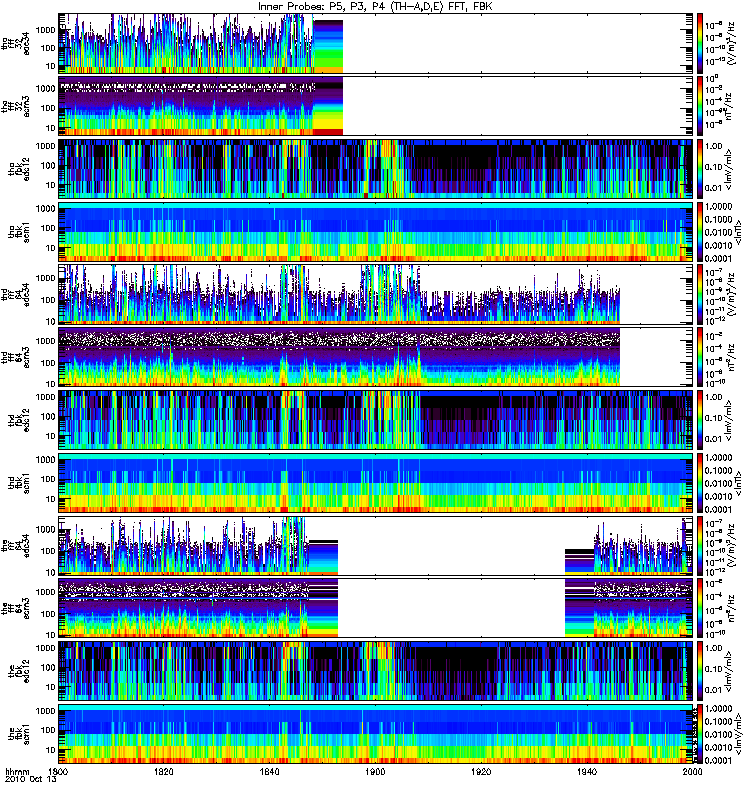Click the color bar beside tha fbk edc12 panel
Screen dimensions: 750x800
click(x=700, y=169)
